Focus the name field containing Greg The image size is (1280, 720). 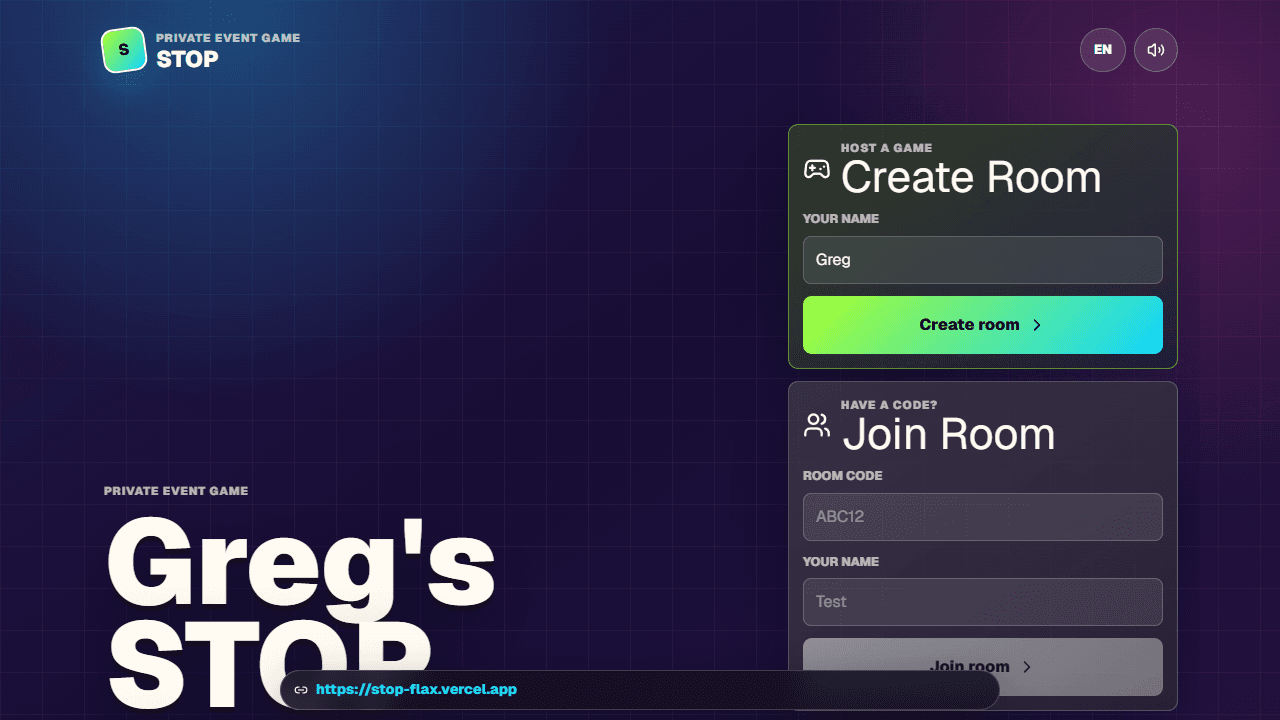[x=983, y=260]
